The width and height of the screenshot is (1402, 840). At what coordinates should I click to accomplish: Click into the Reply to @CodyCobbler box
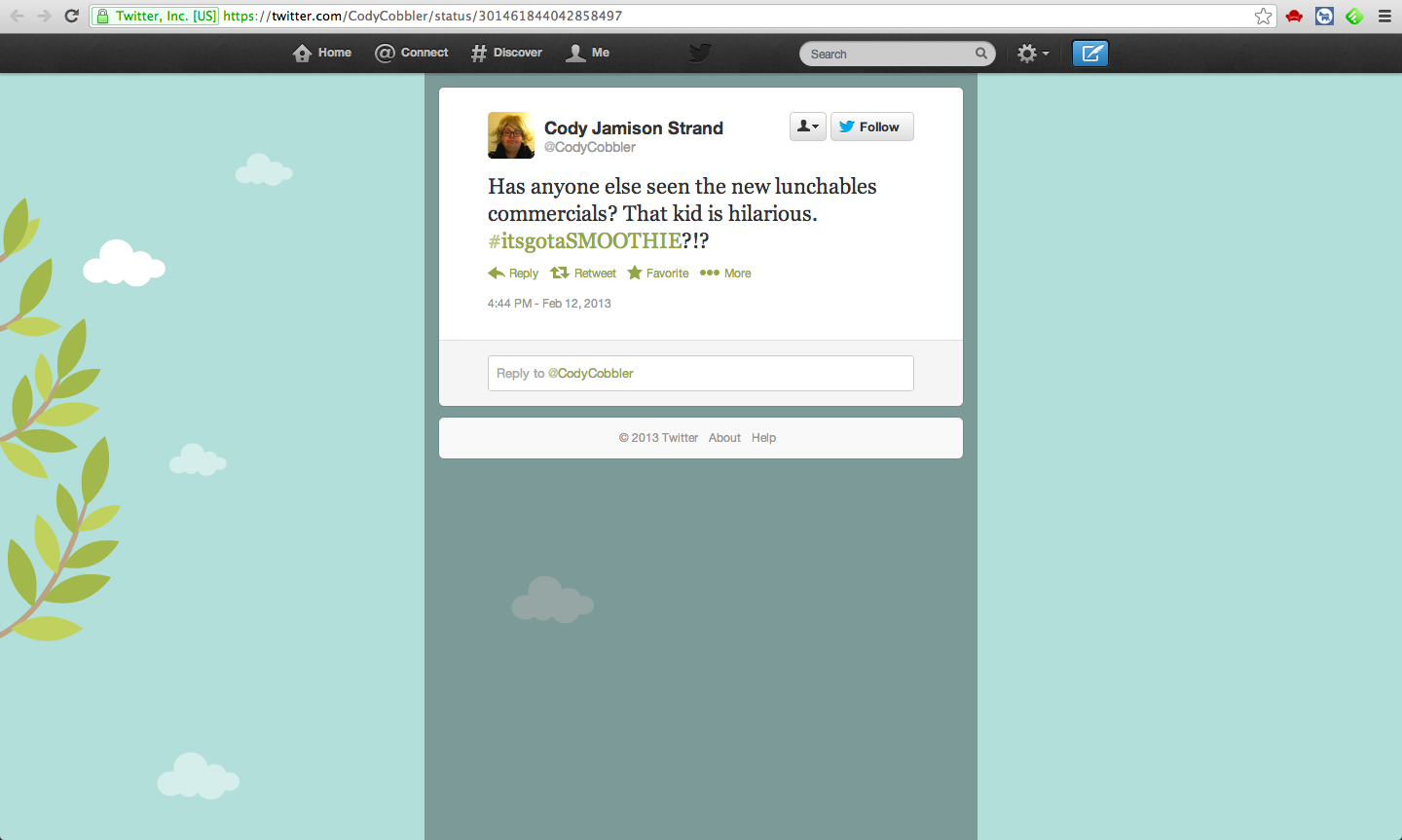701,373
